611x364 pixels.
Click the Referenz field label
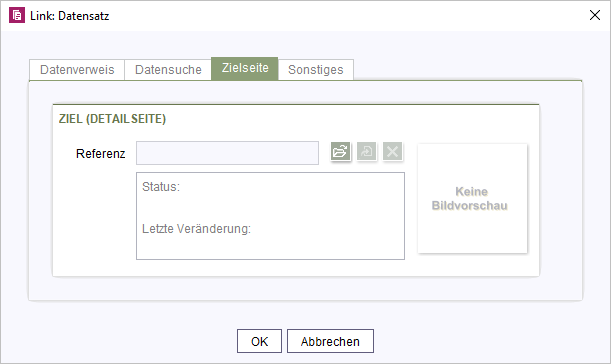pos(101,154)
